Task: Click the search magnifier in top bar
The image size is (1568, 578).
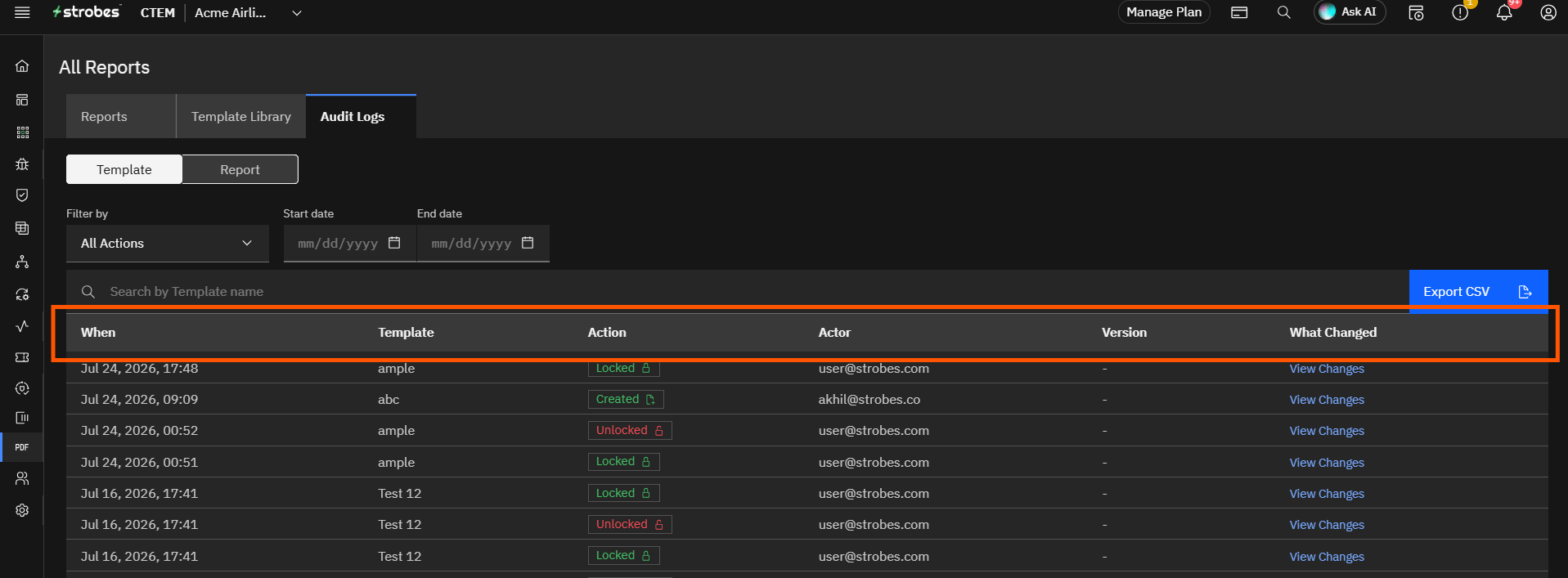Action: pyautogui.click(x=1284, y=12)
